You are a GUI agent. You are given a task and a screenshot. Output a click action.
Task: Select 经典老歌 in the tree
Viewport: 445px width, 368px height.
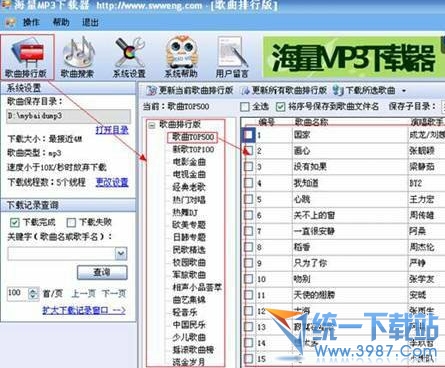tap(189, 187)
